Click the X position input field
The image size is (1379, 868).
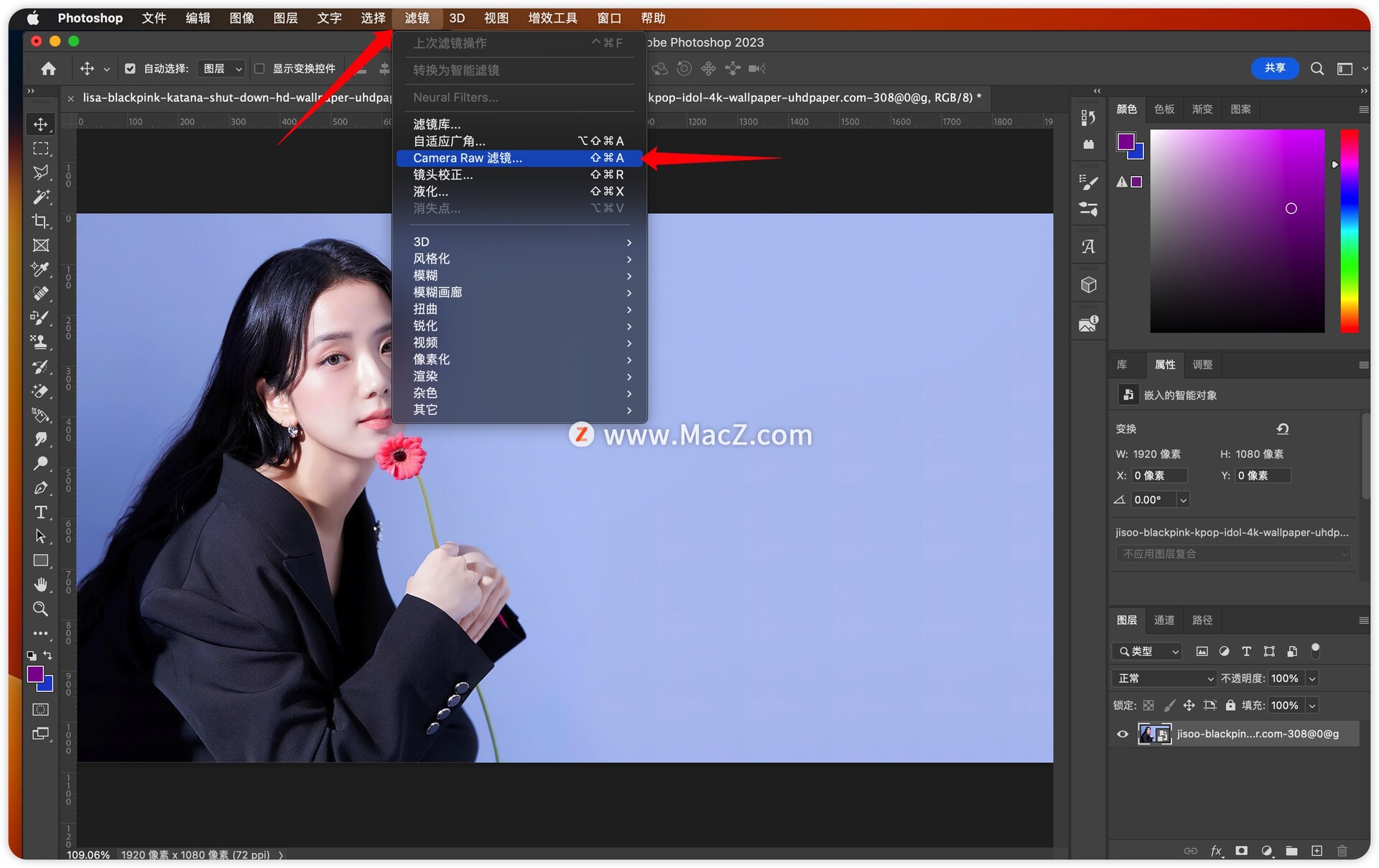[1159, 475]
